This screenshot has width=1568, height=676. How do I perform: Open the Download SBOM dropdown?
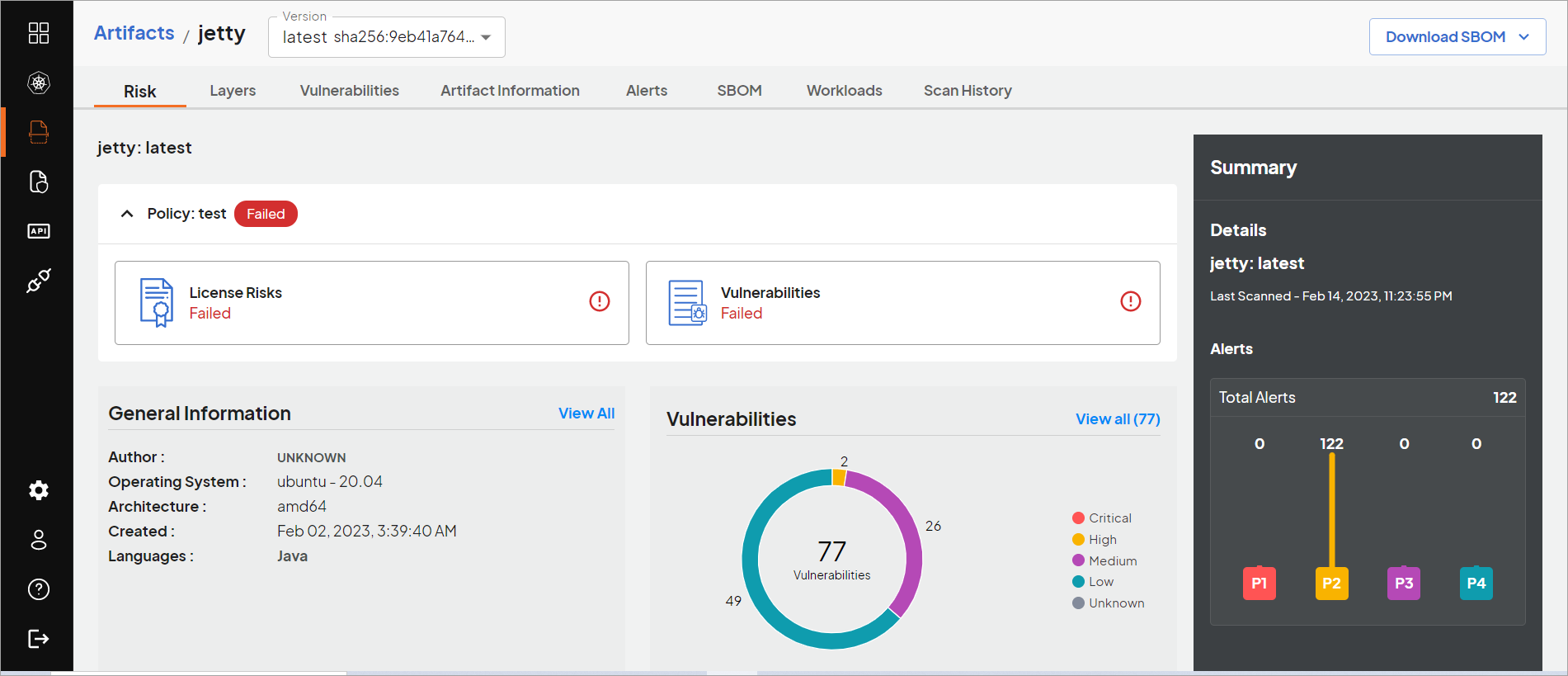pyautogui.click(x=1457, y=37)
